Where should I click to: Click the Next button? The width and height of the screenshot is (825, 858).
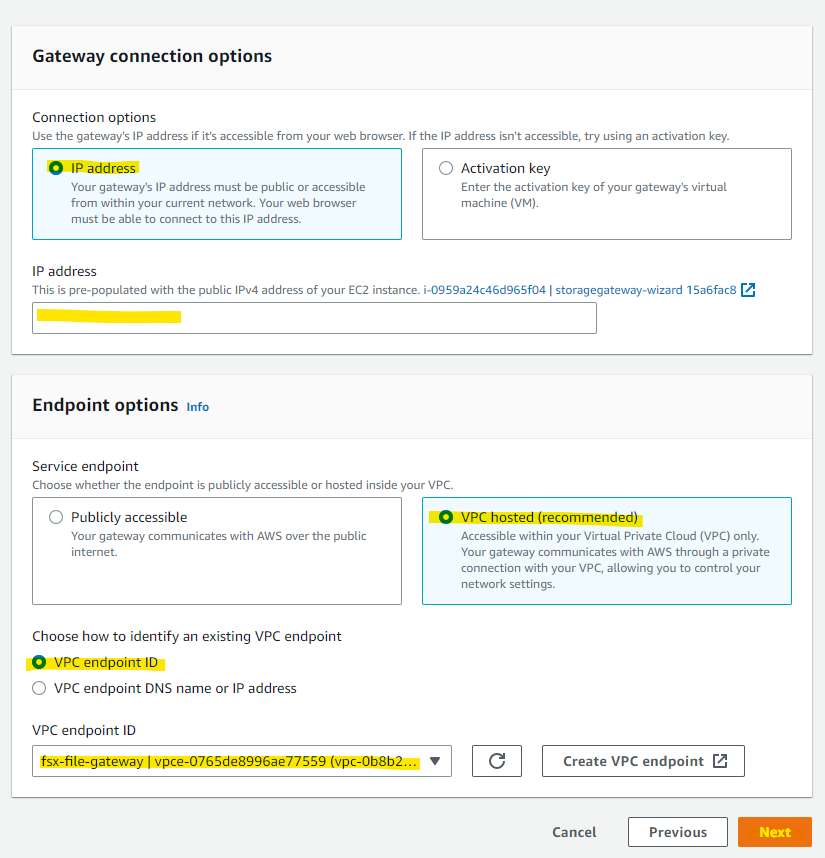pos(774,832)
